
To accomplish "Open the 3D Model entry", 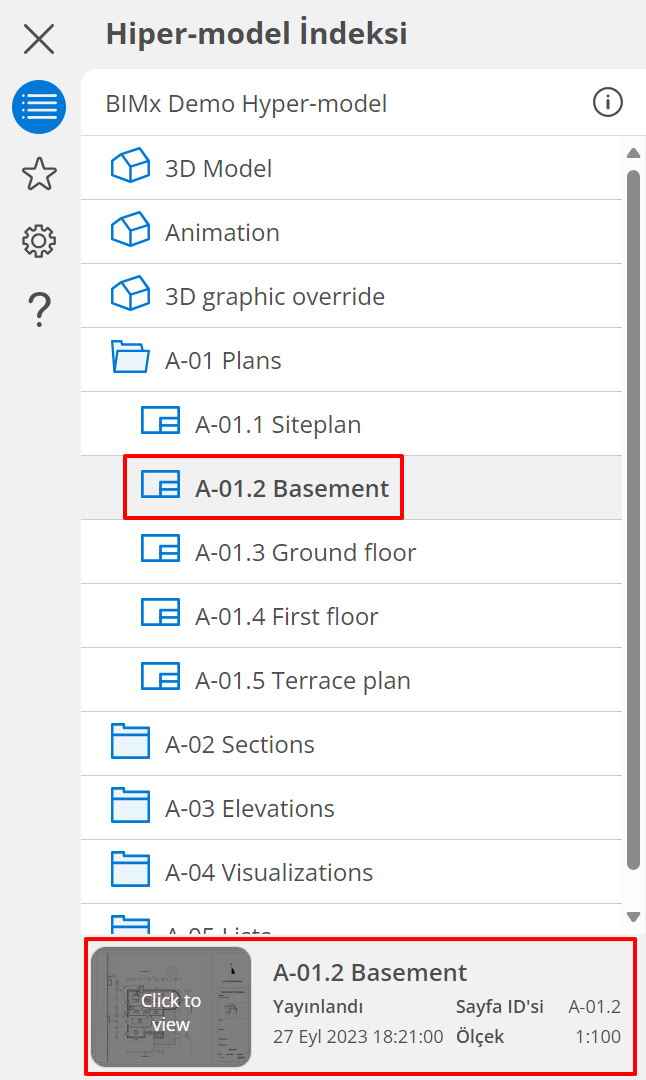I will [x=218, y=168].
